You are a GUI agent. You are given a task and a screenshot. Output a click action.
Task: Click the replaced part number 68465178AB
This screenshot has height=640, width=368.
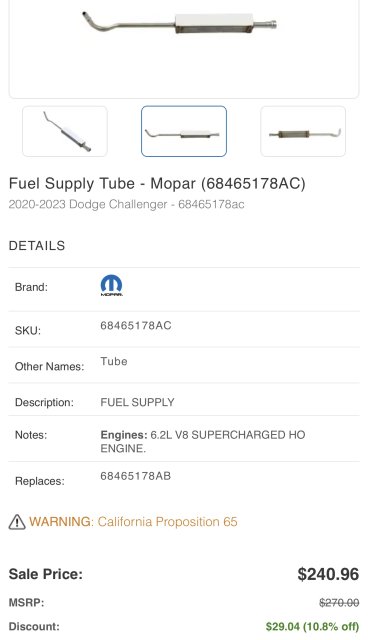coord(135,476)
